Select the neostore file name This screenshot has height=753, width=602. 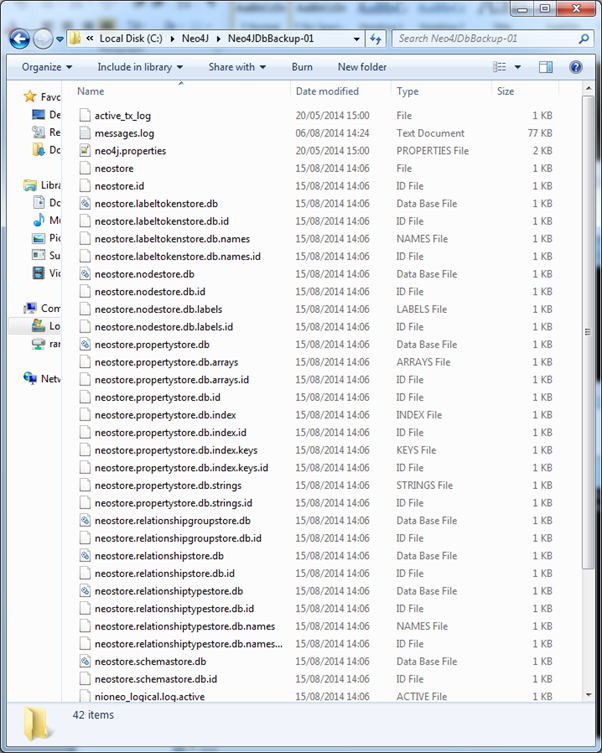pos(114,169)
